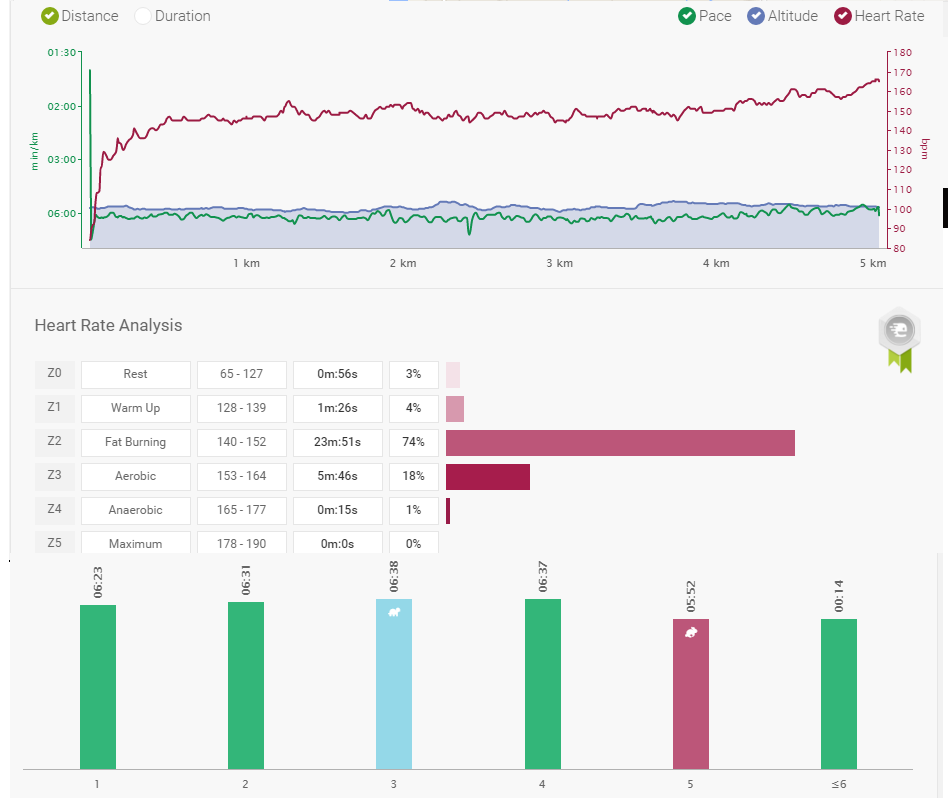
Task: Select the Duration x-axis option
Action: (x=143, y=16)
